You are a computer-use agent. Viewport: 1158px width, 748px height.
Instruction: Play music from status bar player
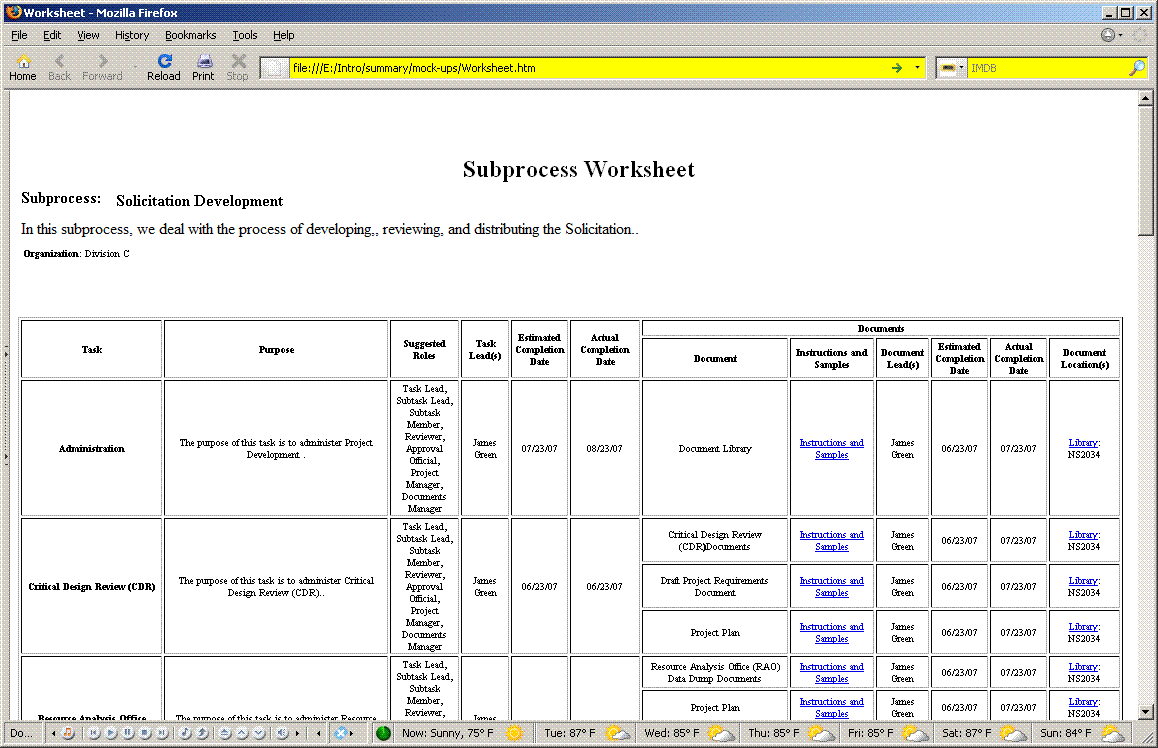(111, 733)
